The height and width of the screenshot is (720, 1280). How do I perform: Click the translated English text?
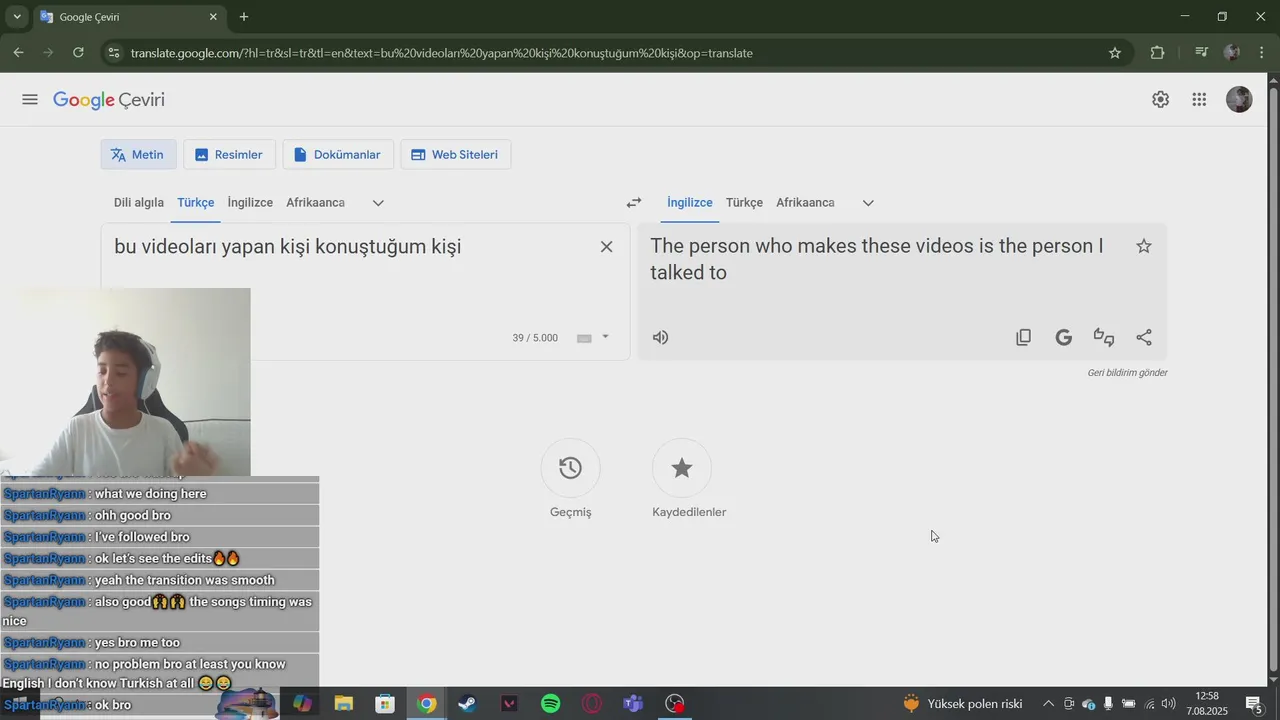[x=877, y=259]
